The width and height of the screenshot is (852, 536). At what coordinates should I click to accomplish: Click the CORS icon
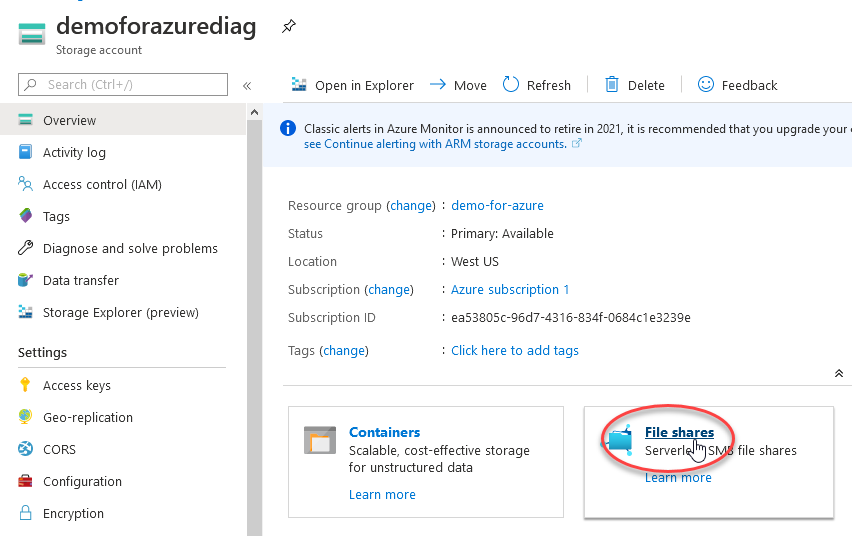pos(25,449)
